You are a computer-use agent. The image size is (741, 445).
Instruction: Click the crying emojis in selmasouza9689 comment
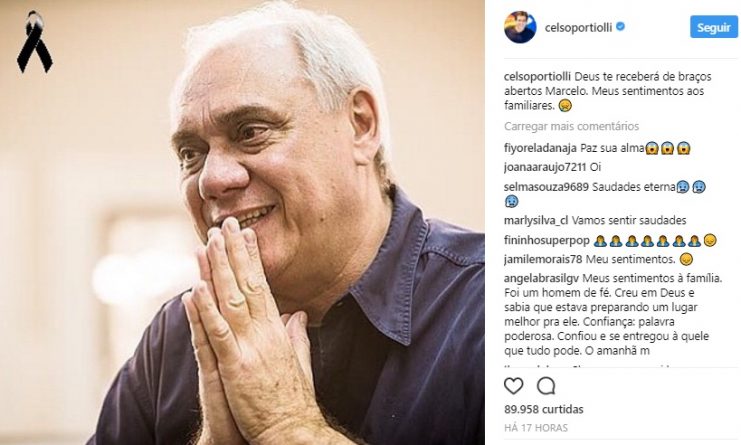click(691, 187)
